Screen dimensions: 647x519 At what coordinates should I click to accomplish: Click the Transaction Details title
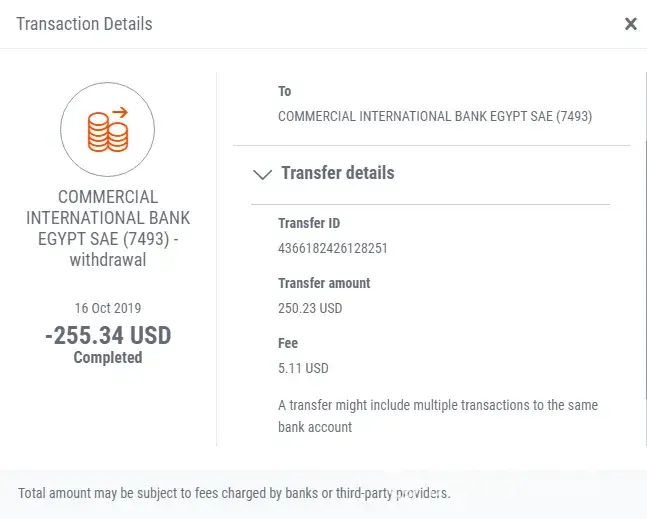pos(85,24)
